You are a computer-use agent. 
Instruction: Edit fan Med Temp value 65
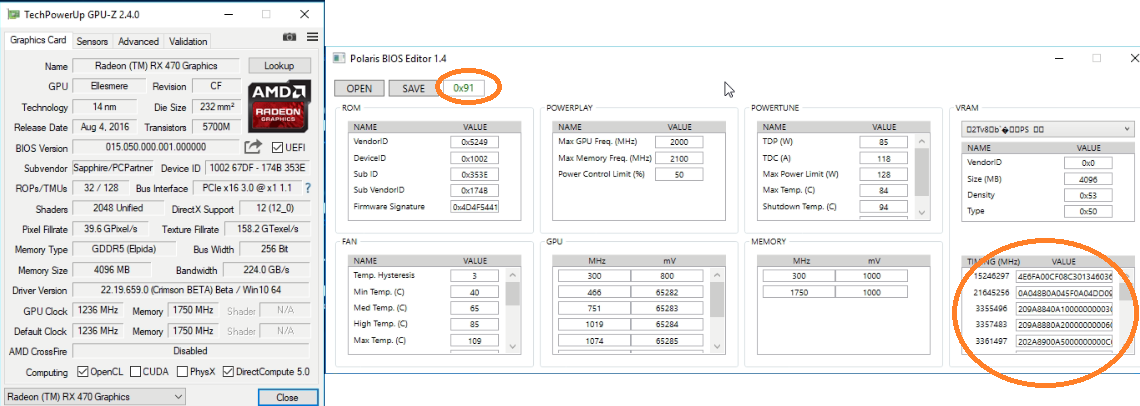pyautogui.click(x=474, y=309)
